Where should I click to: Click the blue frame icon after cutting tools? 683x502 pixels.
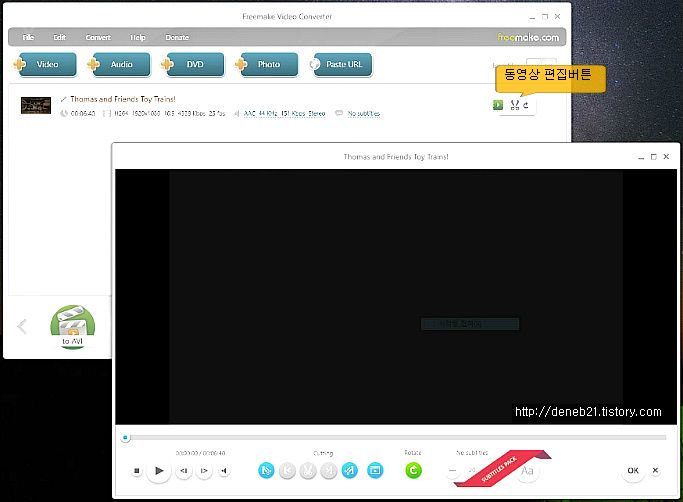(x=375, y=471)
